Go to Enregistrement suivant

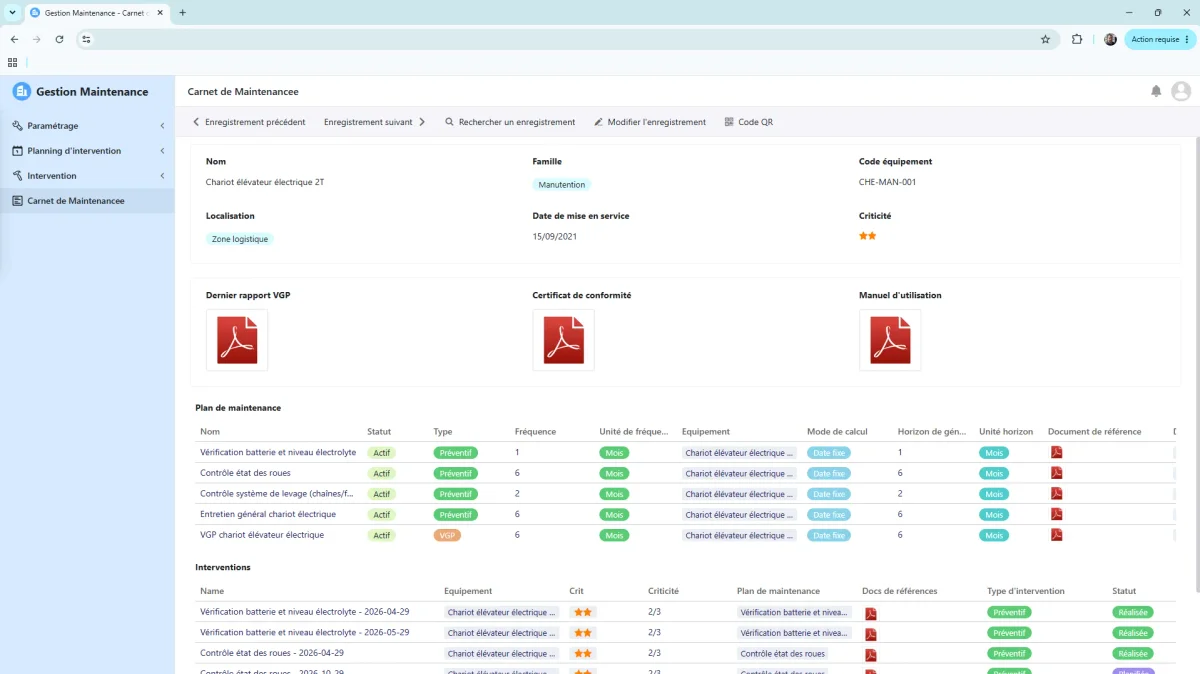coord(374,122)
